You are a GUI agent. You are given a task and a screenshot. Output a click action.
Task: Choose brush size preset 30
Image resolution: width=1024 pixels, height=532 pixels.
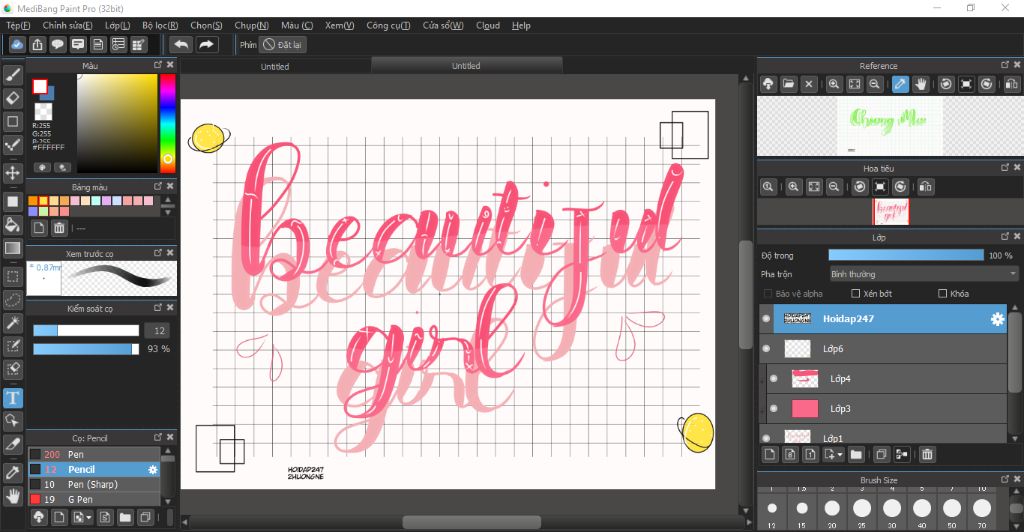pyautogui.click(x=891, y=508)
